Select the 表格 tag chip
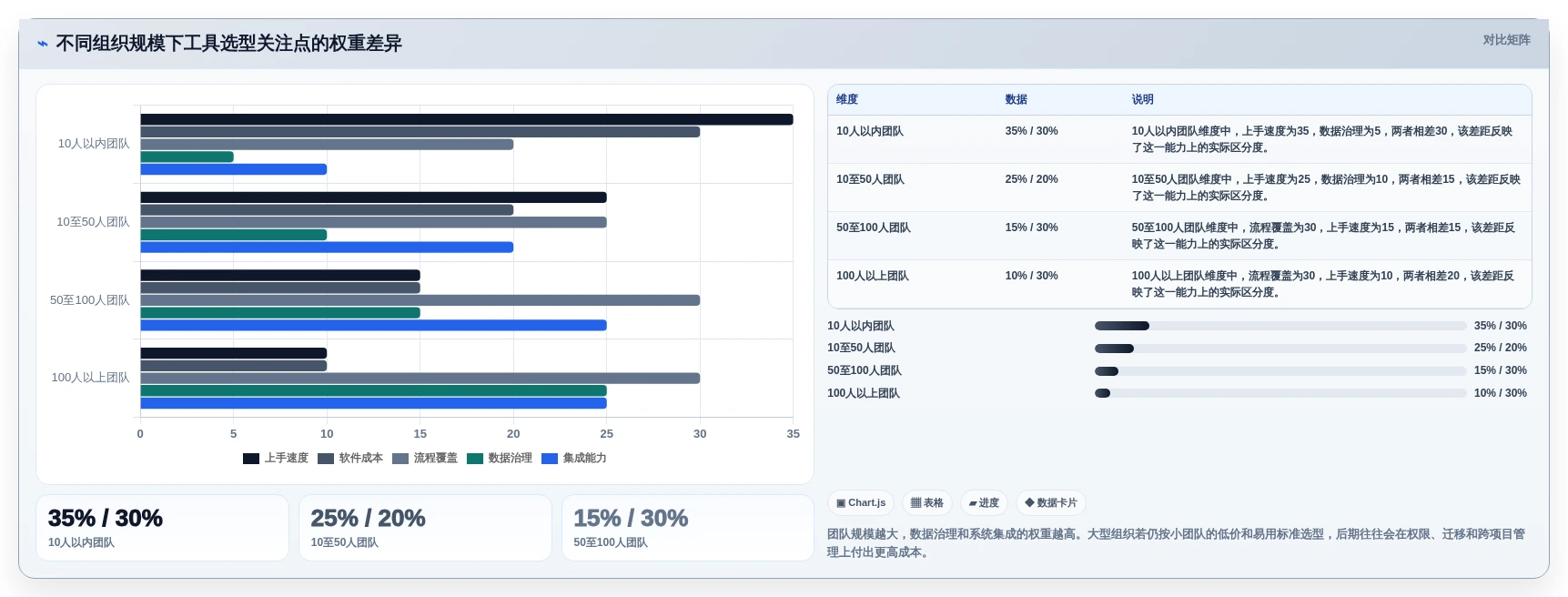Image resolution: width=1568 pixels, height=597 pixels. [x=927, y=502]
